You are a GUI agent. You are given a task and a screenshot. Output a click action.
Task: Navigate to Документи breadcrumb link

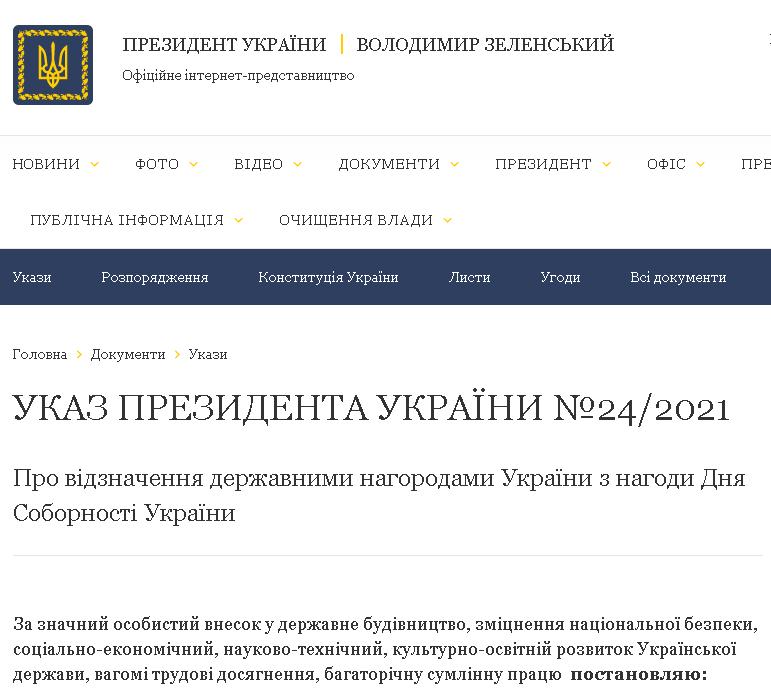(128, 354)
